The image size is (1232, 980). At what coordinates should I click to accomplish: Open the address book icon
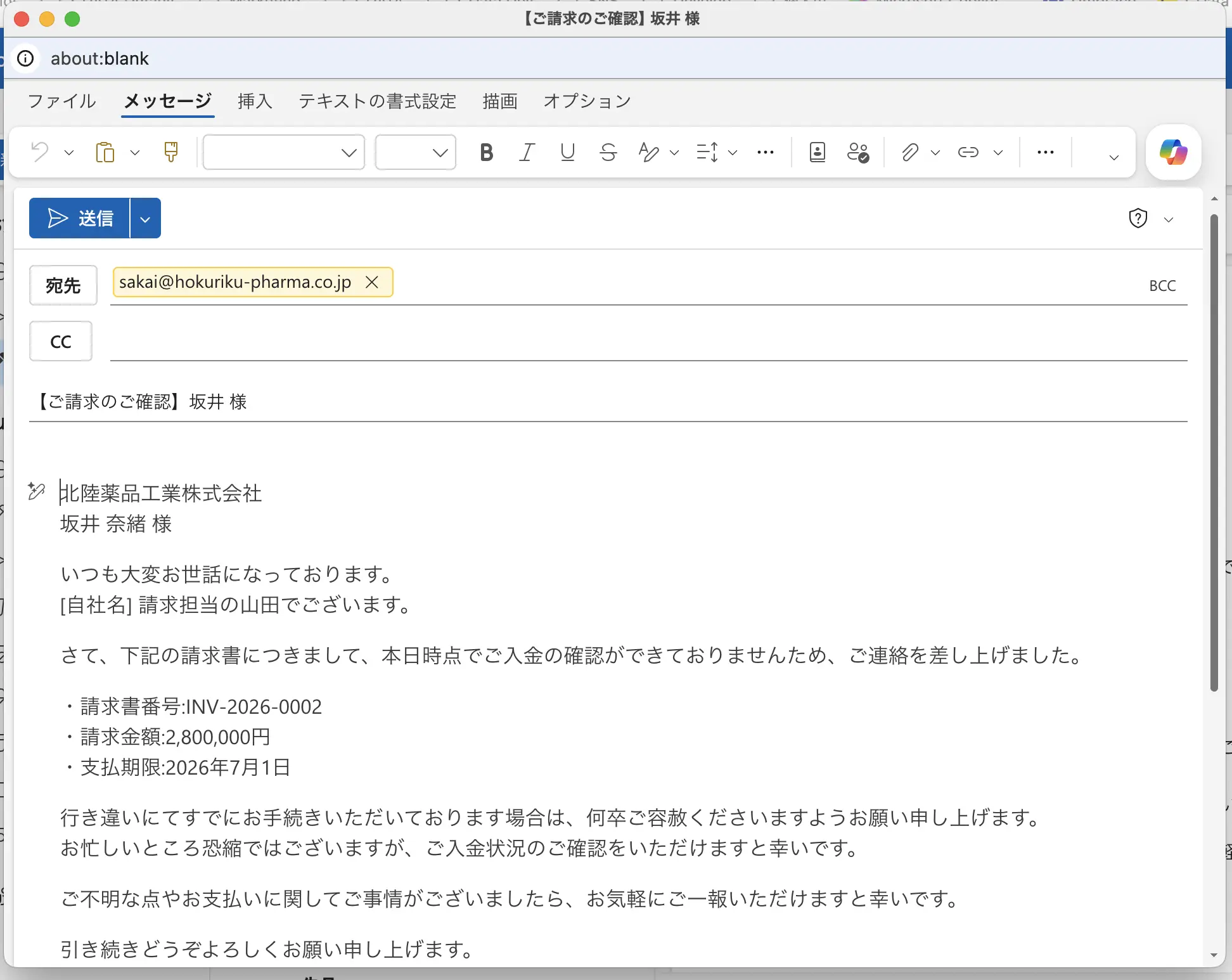pyautogui.click(x=818, y=152)
